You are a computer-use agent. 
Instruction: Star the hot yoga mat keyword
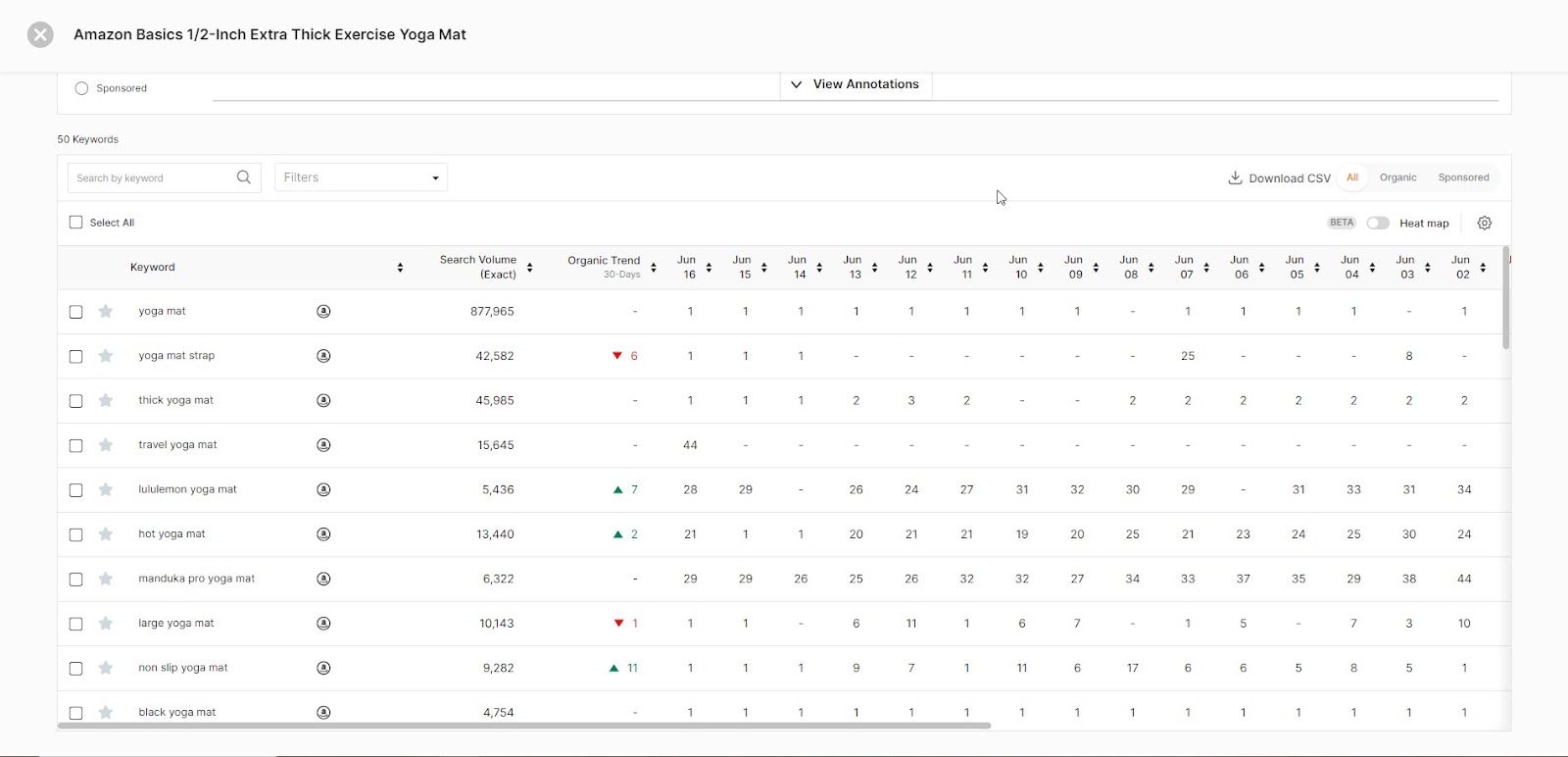(x=106, y=534)
